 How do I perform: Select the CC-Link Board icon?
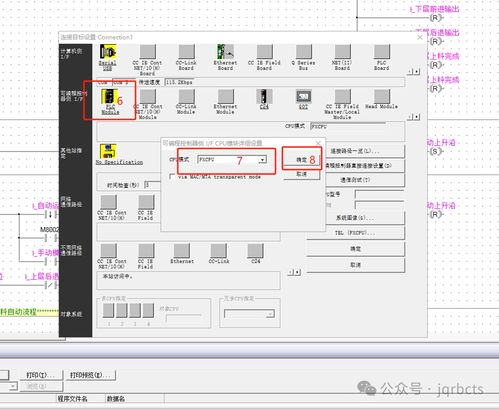(x=186, y=52)
